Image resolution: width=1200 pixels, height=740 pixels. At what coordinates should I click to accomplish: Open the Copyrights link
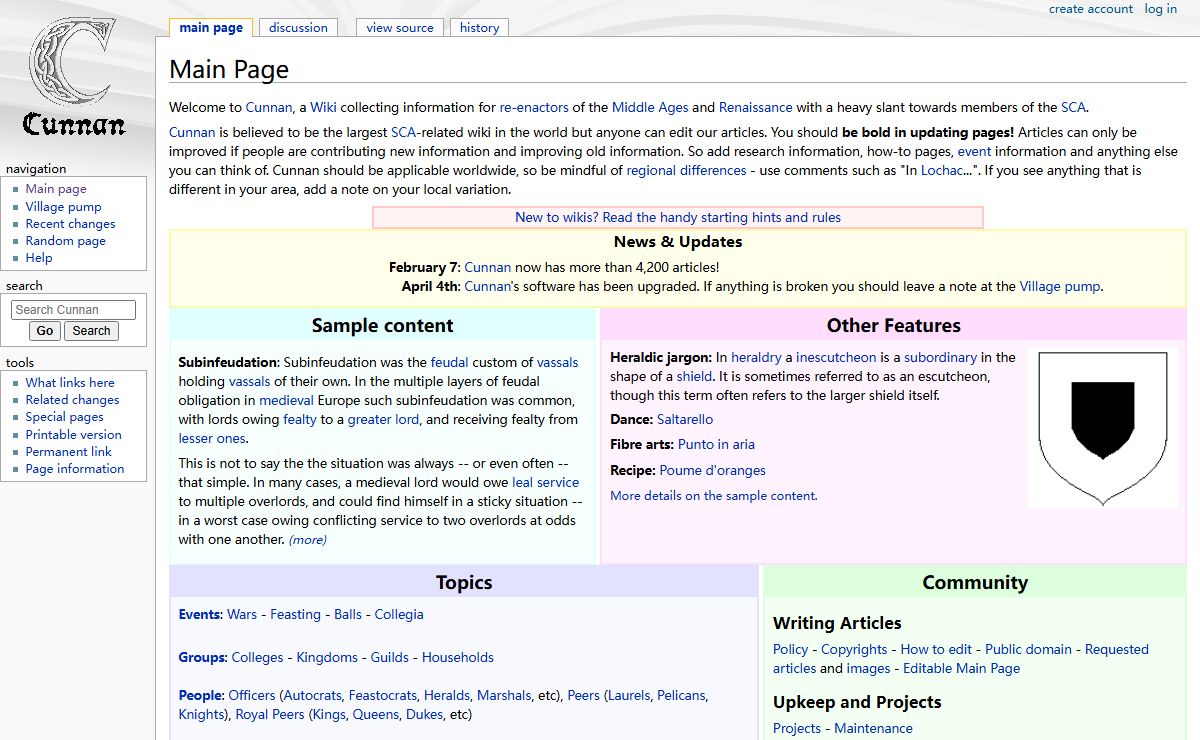854,650
